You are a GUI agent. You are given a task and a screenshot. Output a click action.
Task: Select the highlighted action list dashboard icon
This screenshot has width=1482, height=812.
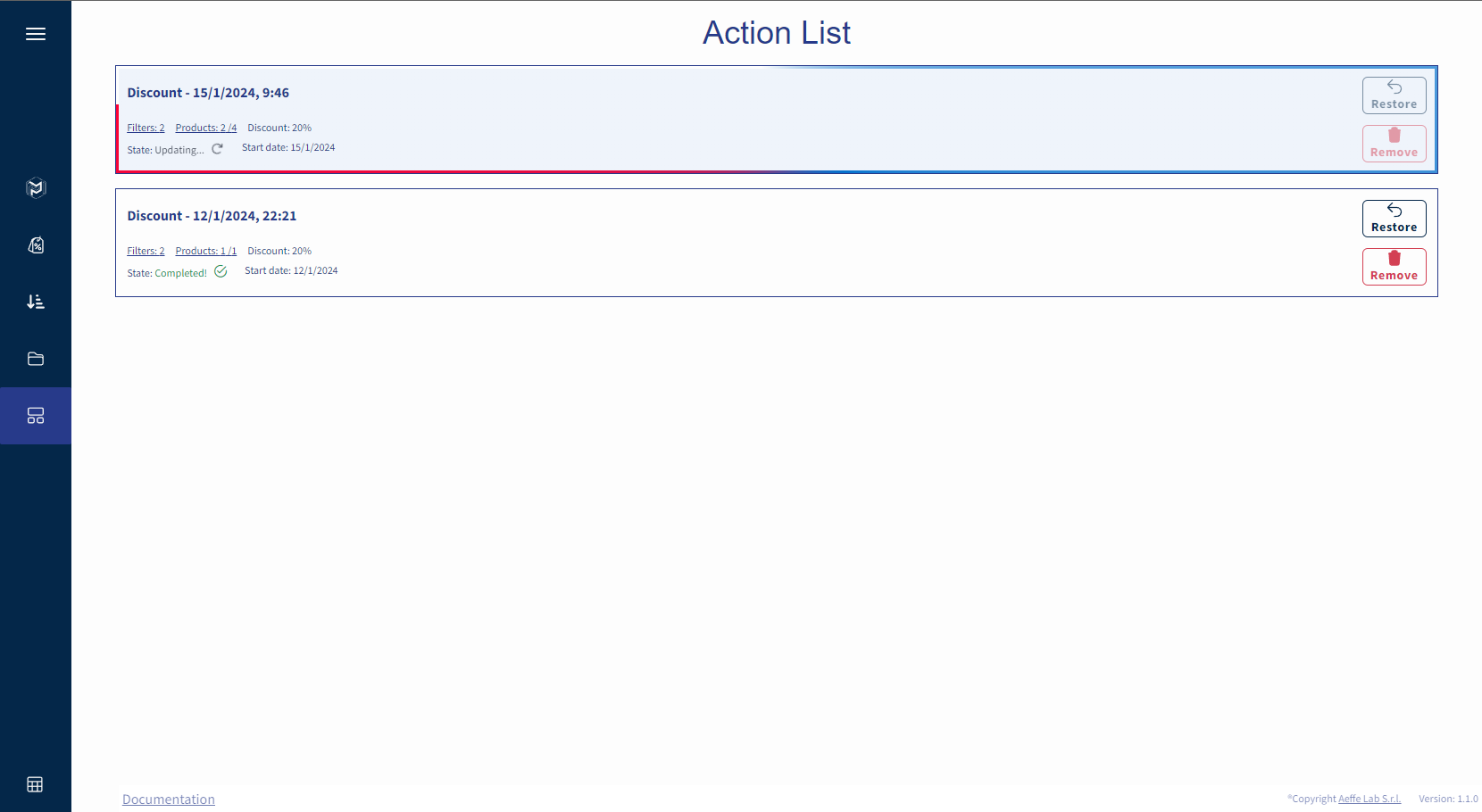36,416
